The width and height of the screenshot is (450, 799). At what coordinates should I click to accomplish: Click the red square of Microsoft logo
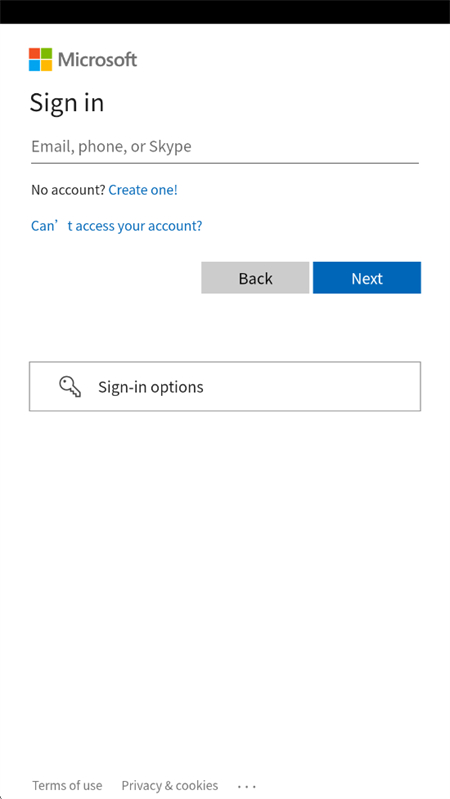pos(34,54)
